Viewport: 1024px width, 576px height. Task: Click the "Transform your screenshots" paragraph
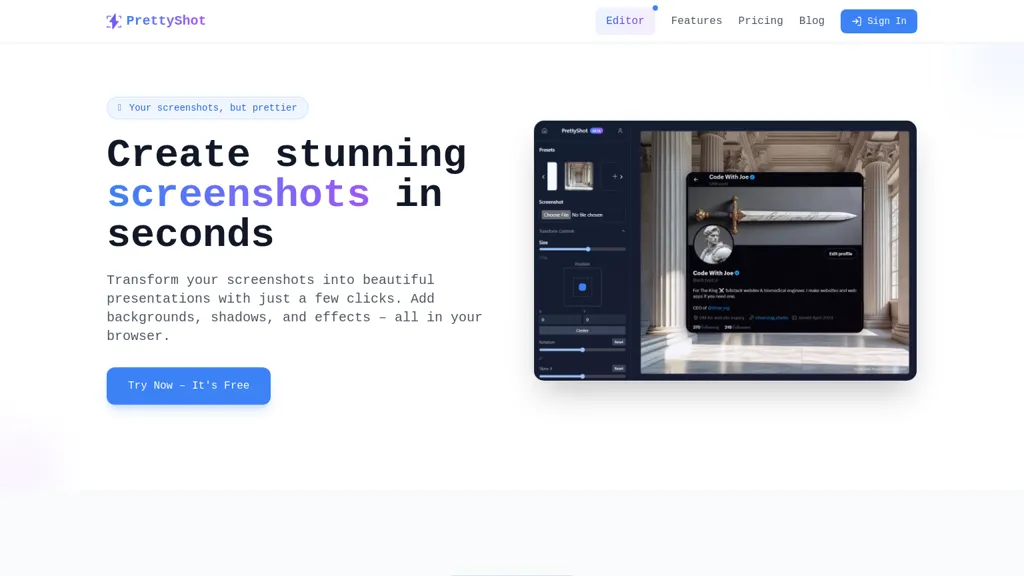[x=295, y=308]
